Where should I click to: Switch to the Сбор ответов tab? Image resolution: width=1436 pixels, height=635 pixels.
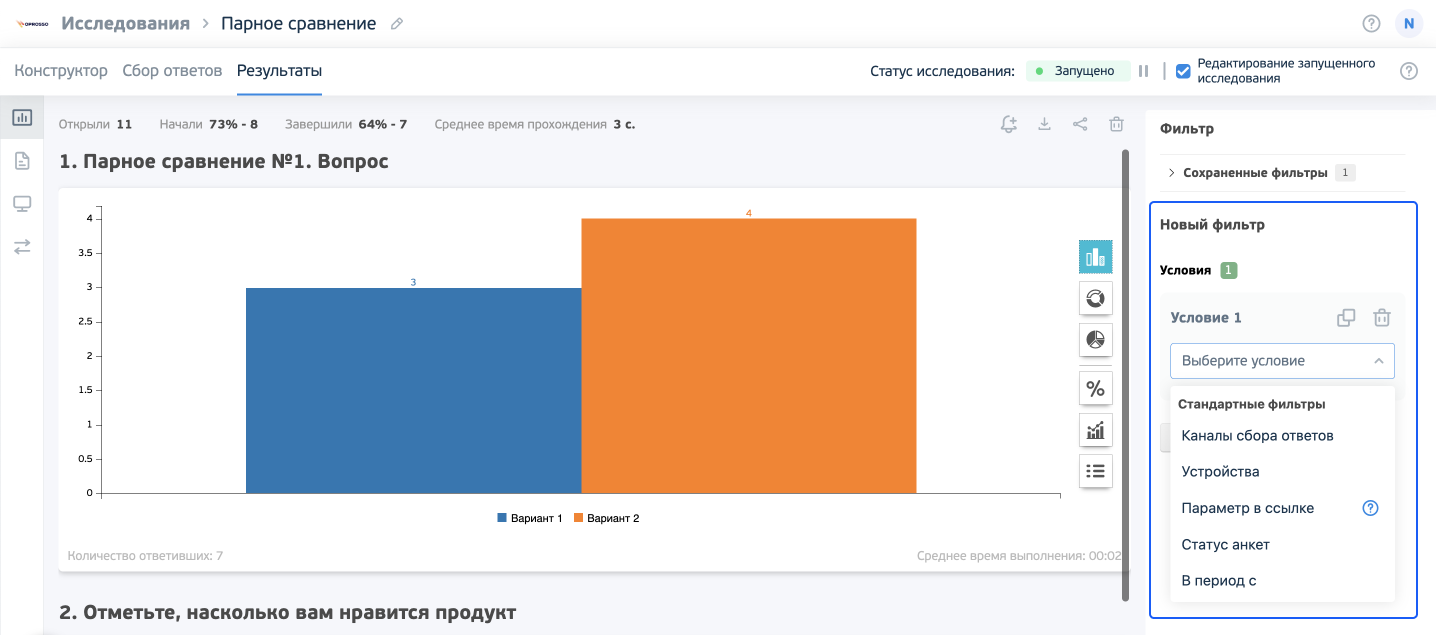[x=172, y=71]
